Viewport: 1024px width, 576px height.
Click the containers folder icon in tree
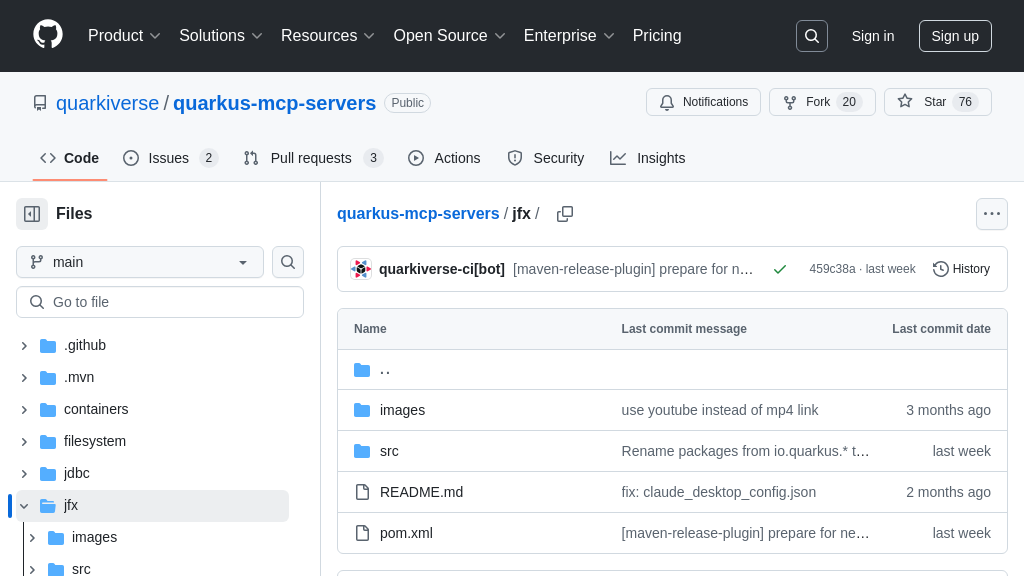pos(48,409)
